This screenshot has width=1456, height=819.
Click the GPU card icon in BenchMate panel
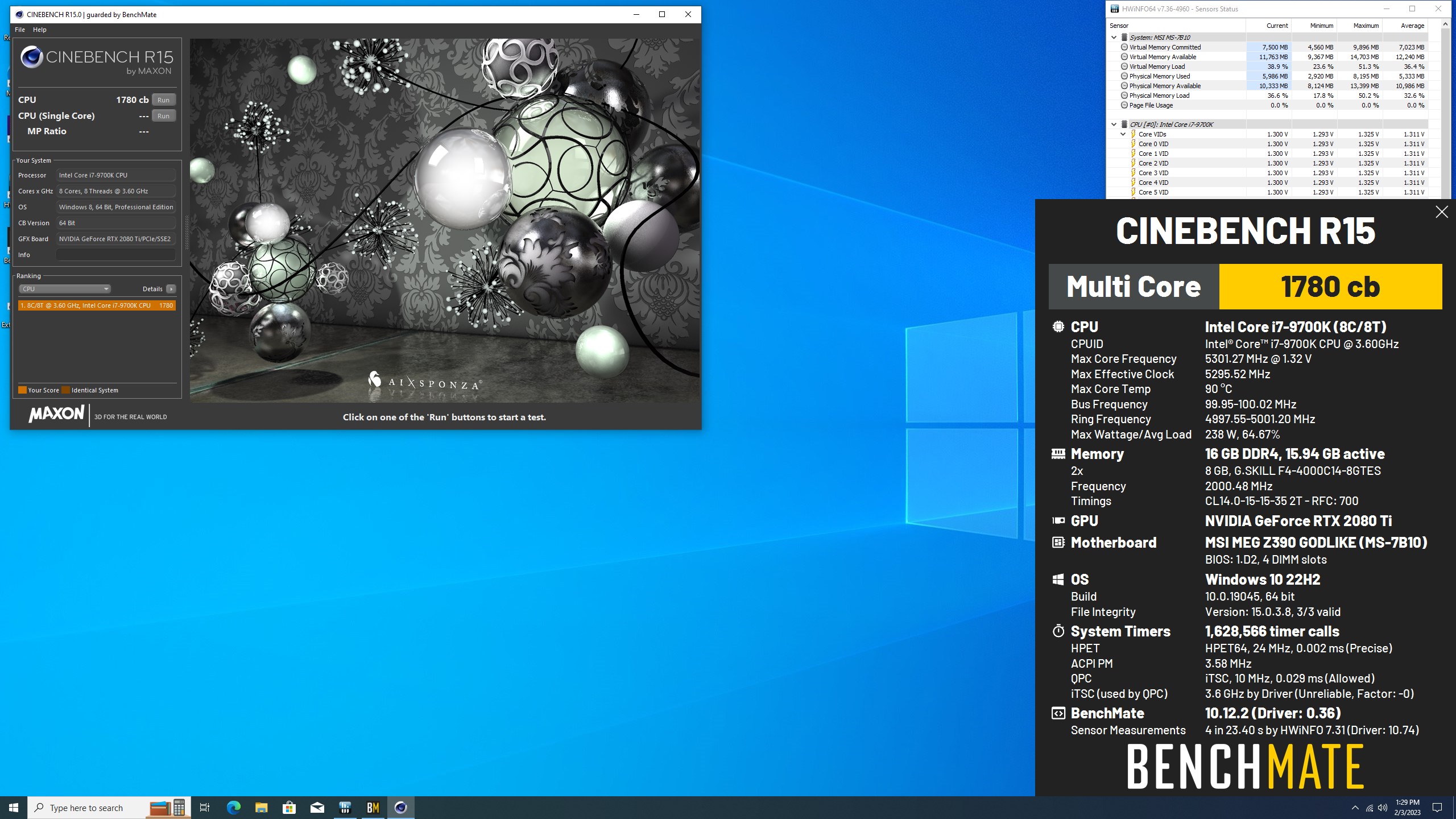click(x=1058, y=520)
